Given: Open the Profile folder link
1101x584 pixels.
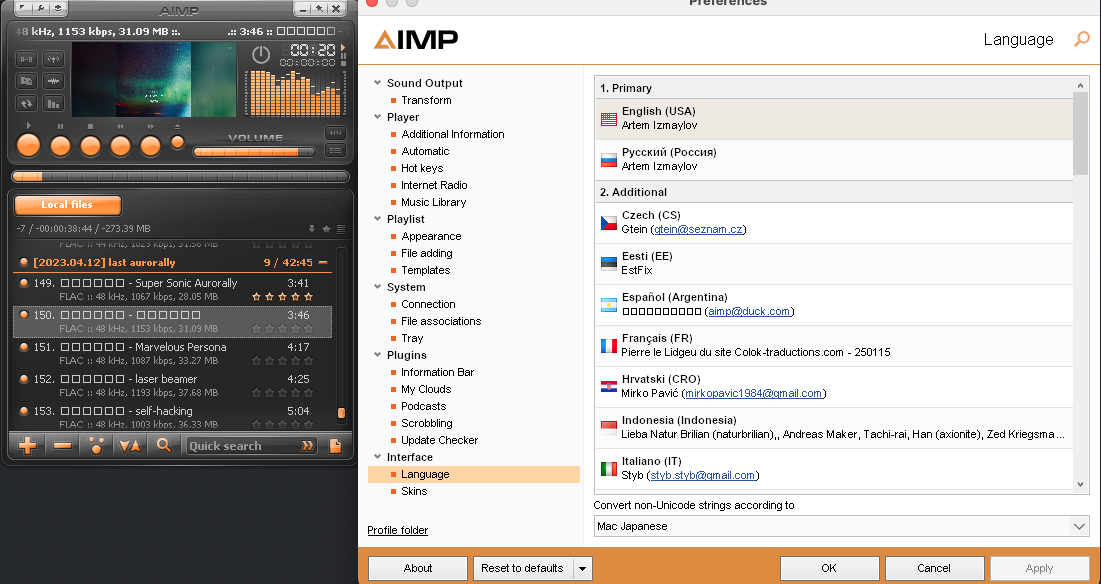Looking at the screenshot, I should pos(397,531).
